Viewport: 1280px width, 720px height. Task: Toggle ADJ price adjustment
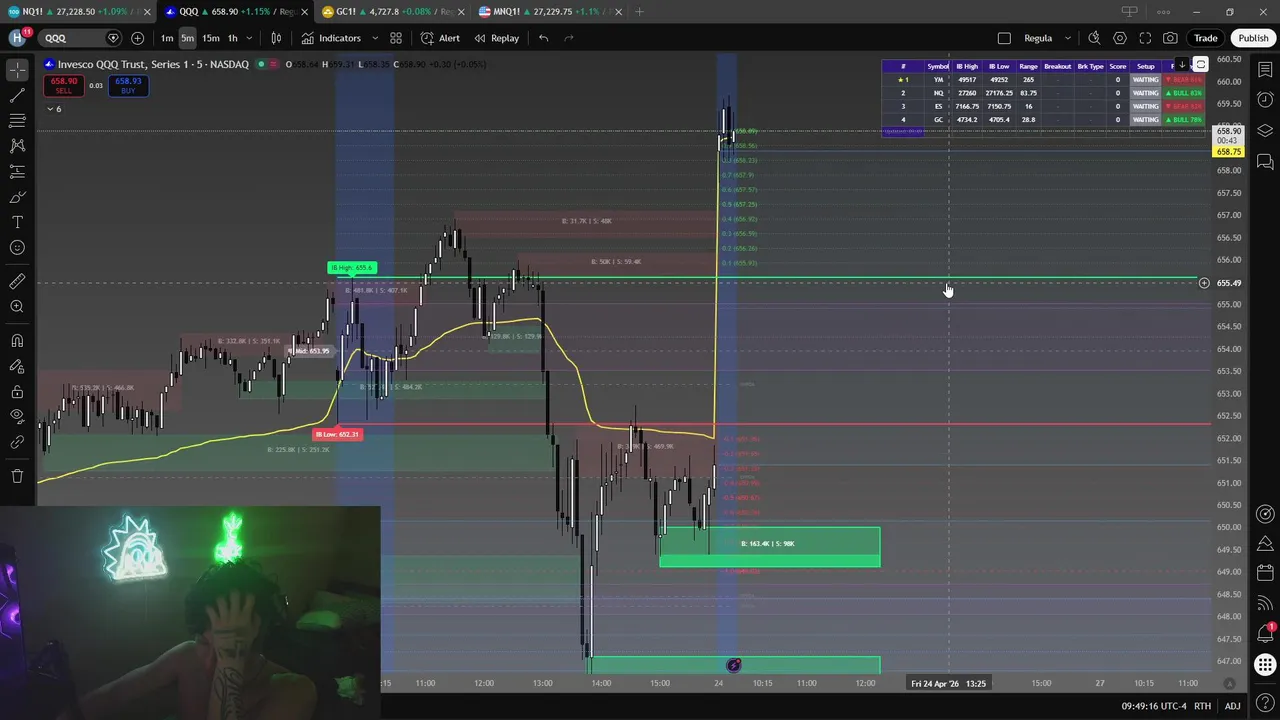pyautogui.click(x=1232, y=706)
